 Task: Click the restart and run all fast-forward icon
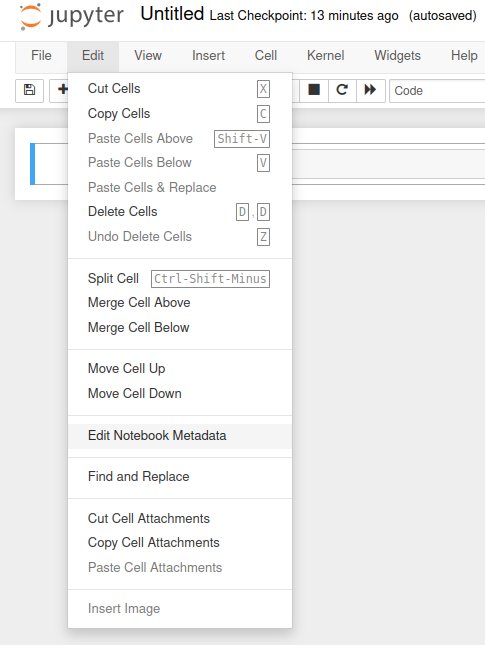pos(370,90)
